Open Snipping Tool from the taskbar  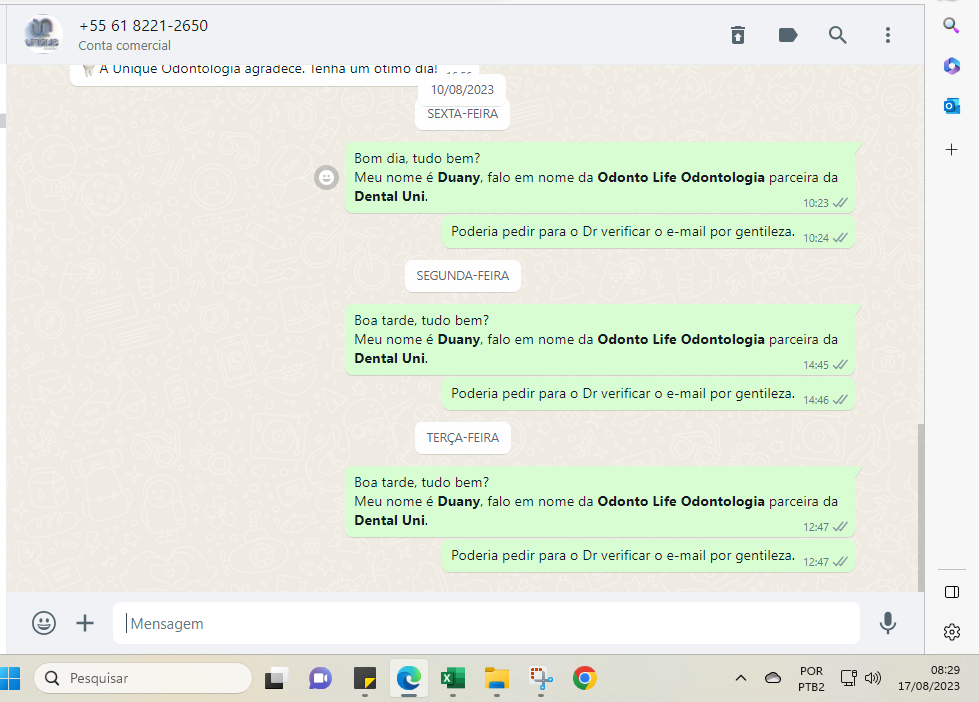[x=541, y=678]
